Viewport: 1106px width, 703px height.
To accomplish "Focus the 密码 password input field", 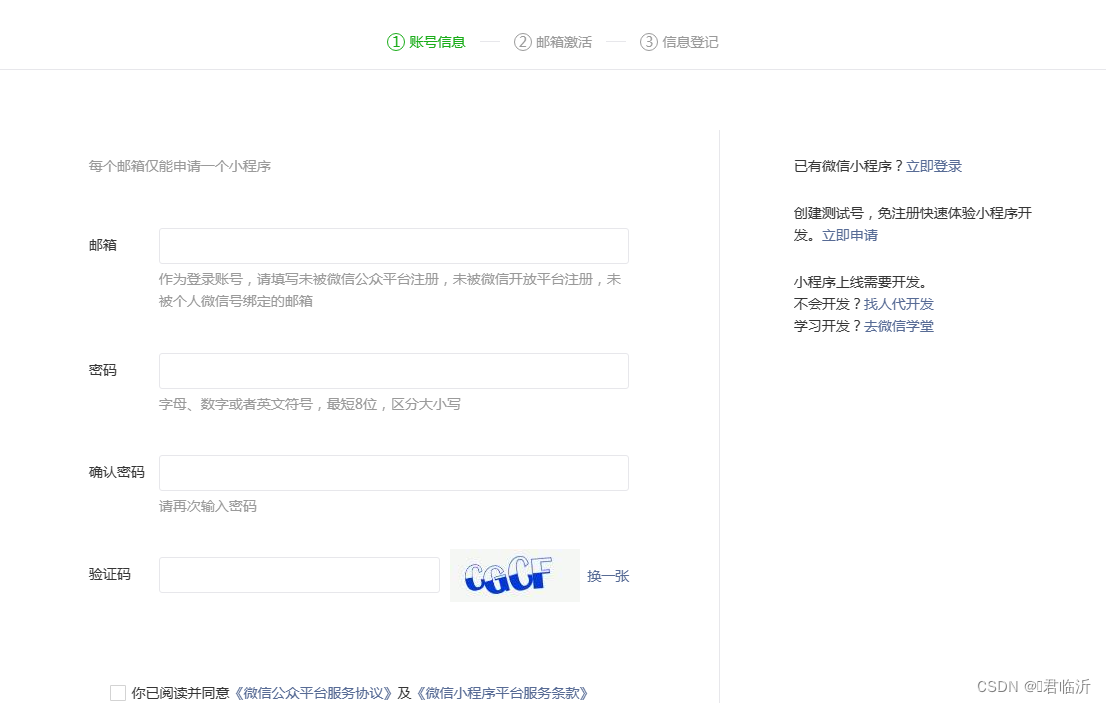I will [394, 371].
